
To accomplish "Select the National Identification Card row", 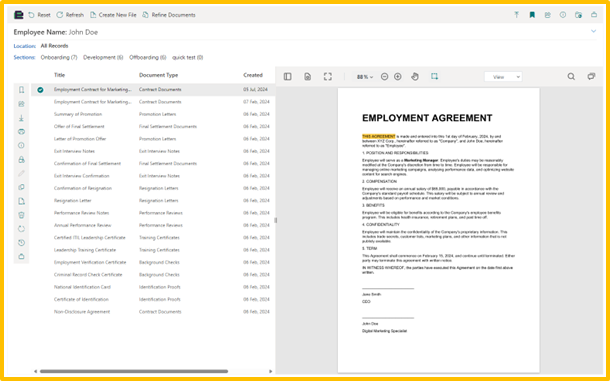I will coord(153,287).
